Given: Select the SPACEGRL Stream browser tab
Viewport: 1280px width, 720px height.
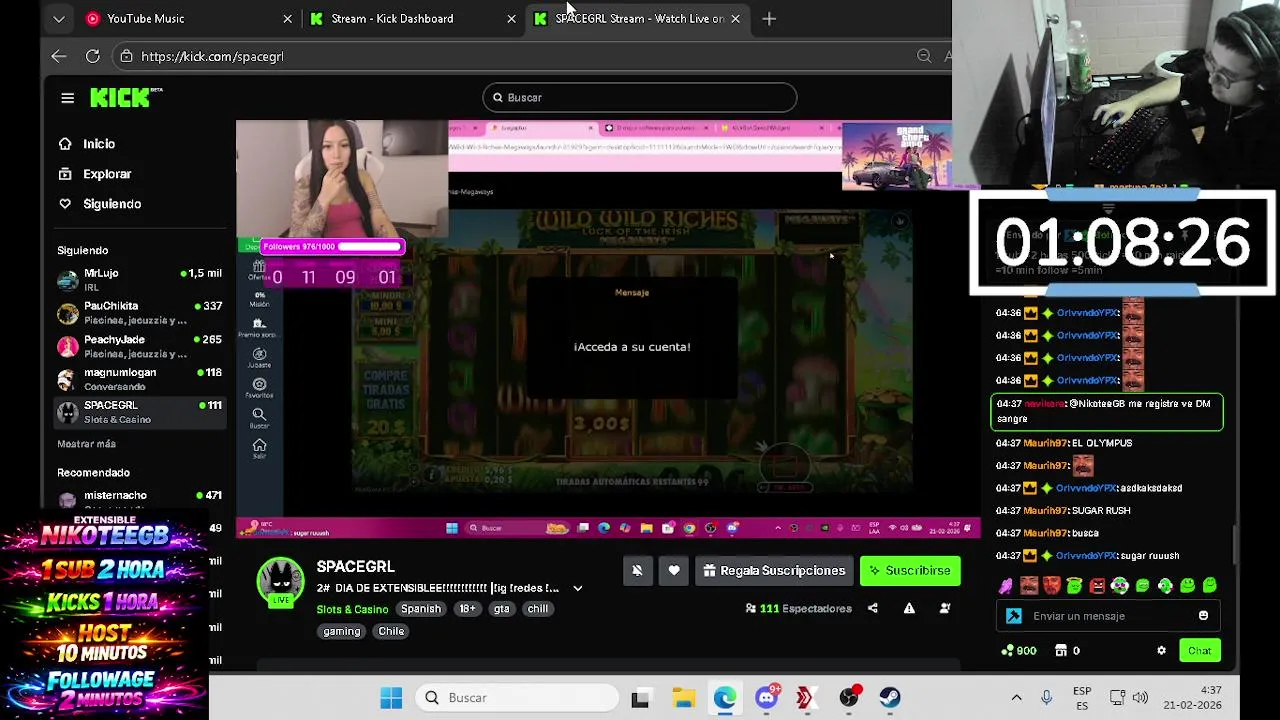Looking at the screenshot, I should 637,19.
